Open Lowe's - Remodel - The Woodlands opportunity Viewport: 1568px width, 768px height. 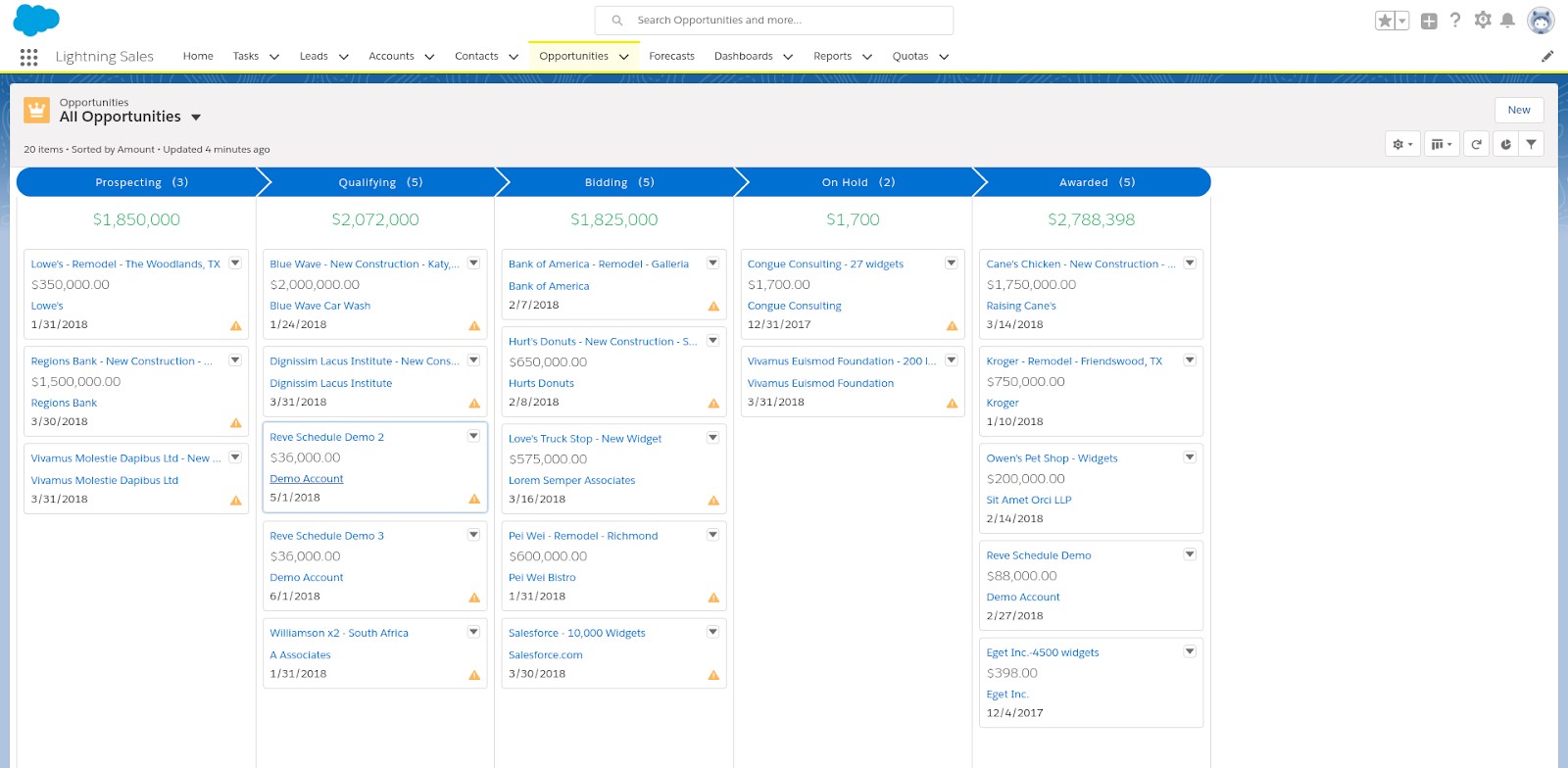[x=125, y=264]
